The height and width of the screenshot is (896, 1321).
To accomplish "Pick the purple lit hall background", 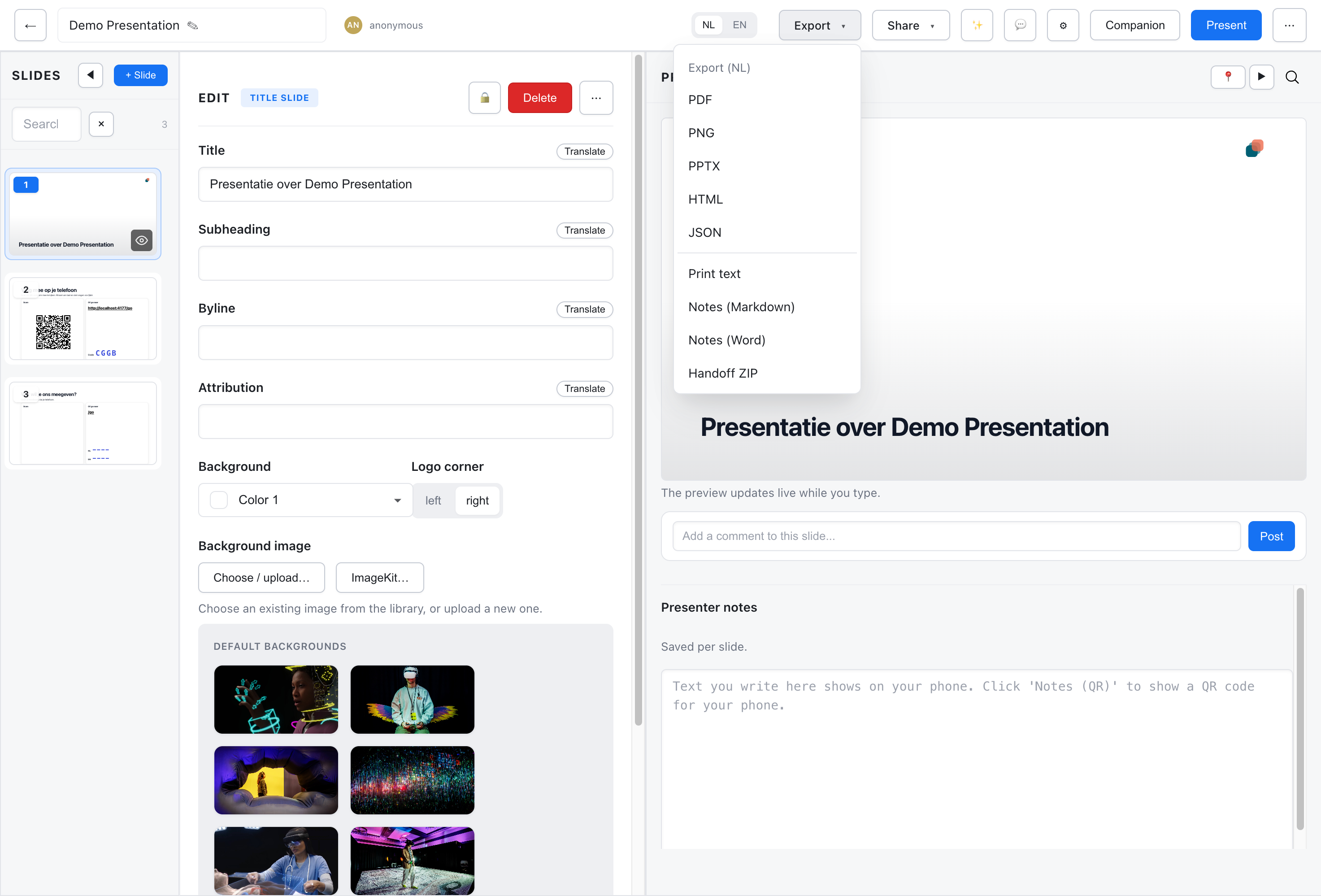I will point(412,861).
